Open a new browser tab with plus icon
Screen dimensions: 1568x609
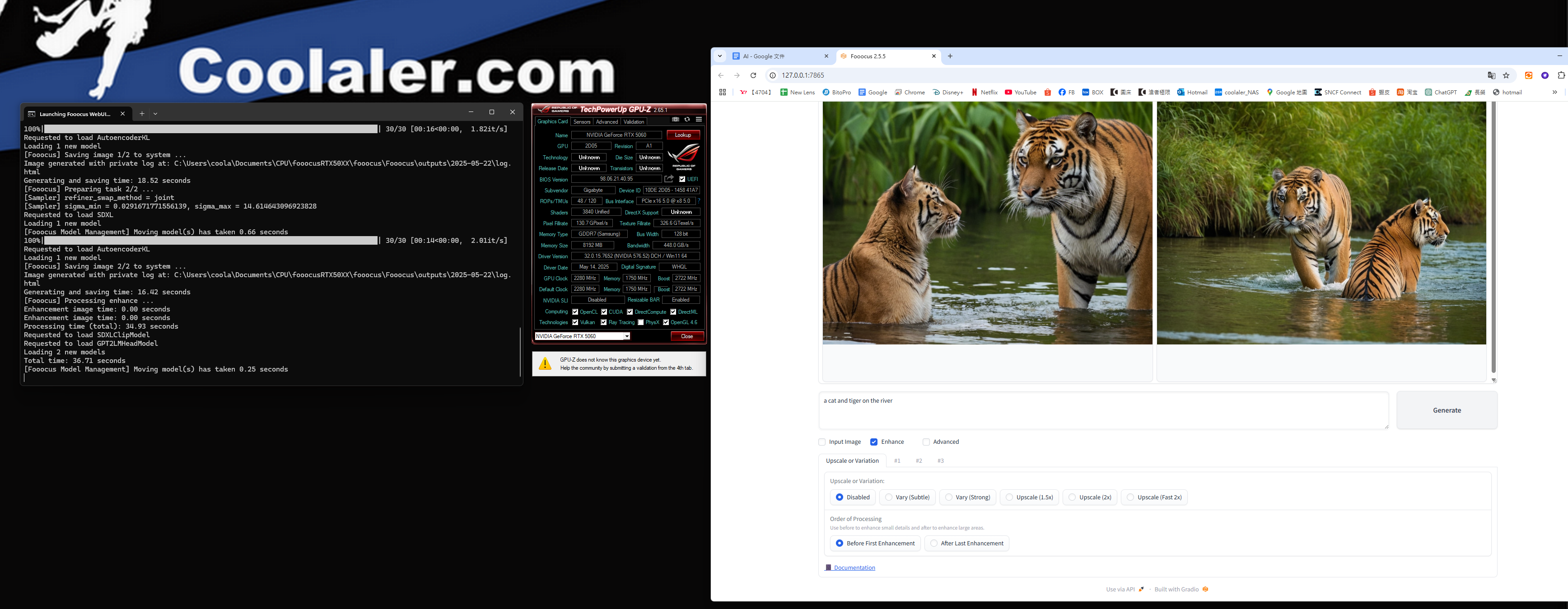tap(950, 56)
